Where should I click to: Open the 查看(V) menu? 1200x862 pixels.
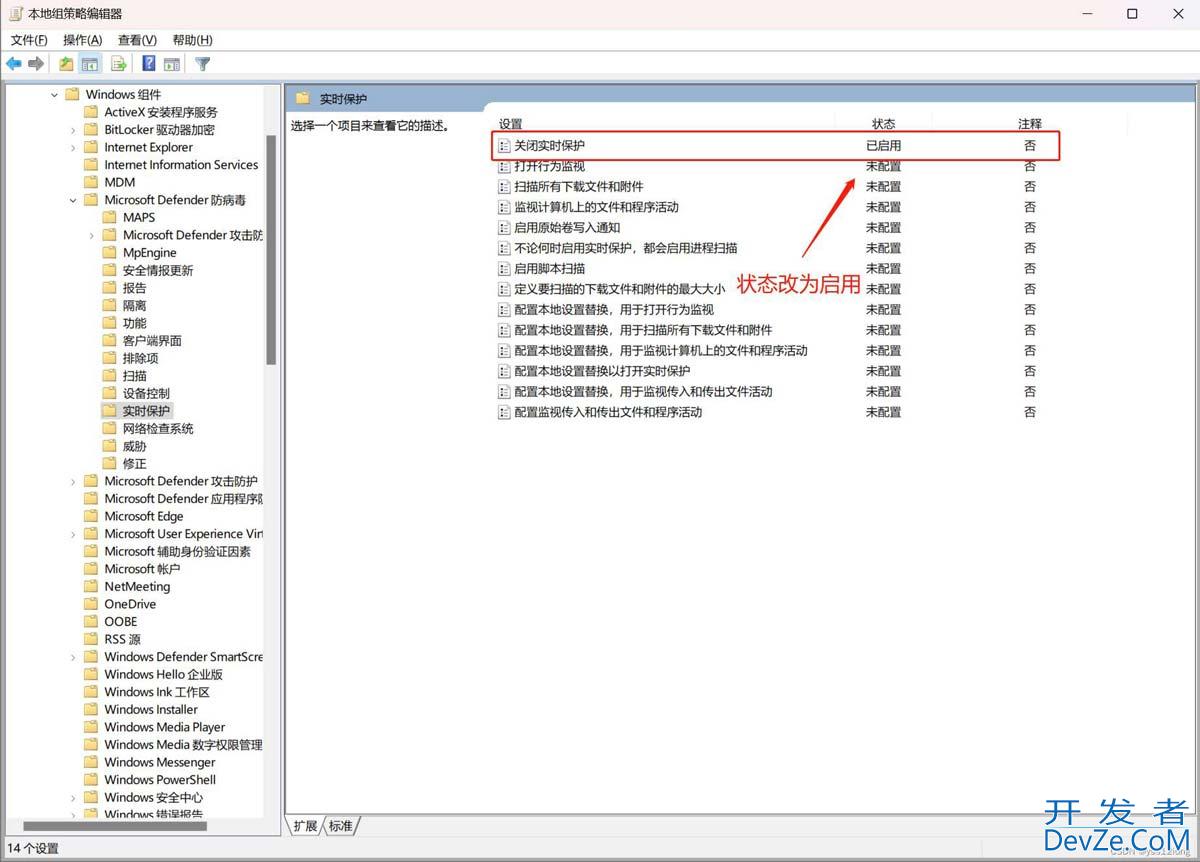[137, 40]
